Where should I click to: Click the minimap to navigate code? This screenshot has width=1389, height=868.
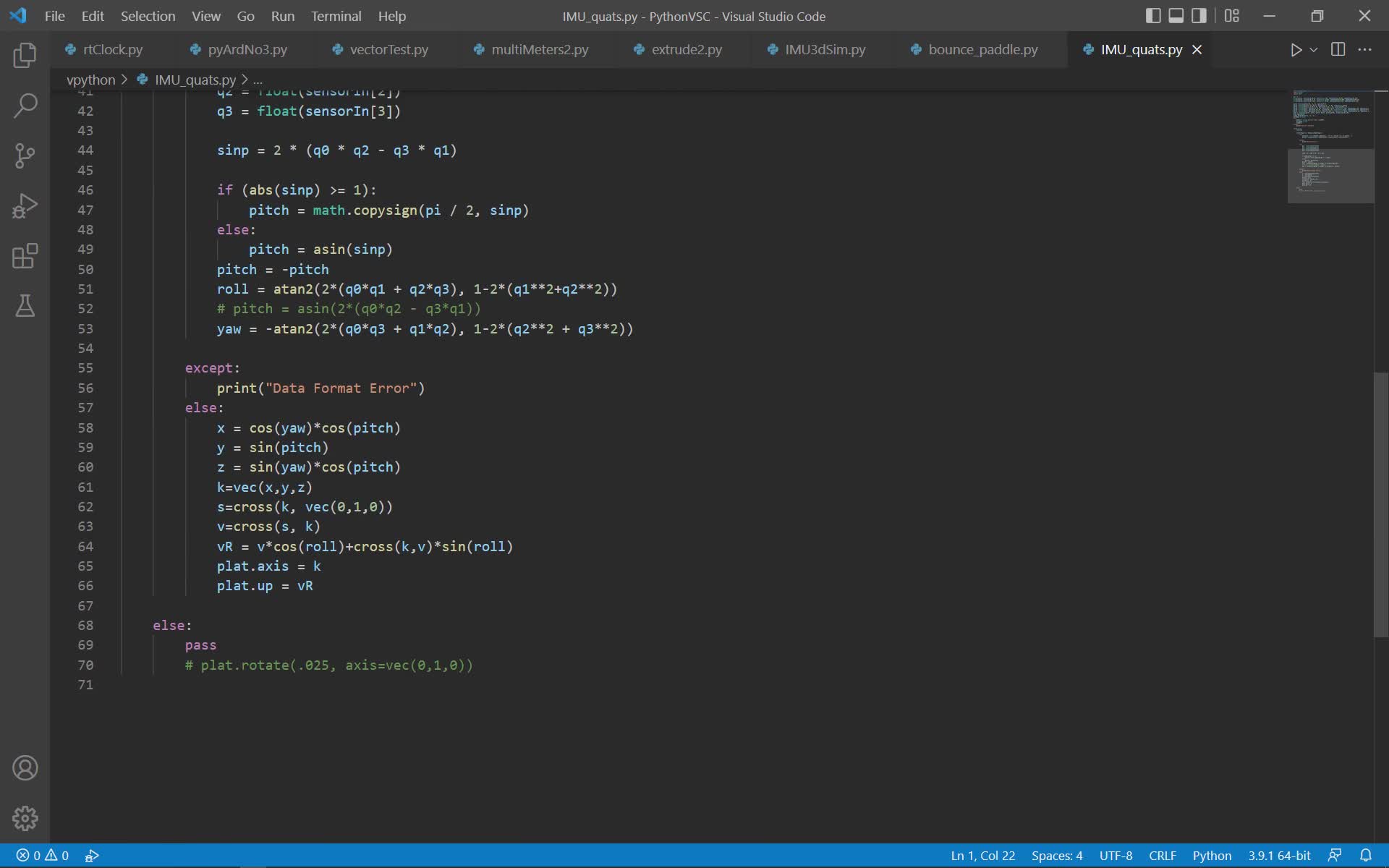click(x=1331, y=145)
